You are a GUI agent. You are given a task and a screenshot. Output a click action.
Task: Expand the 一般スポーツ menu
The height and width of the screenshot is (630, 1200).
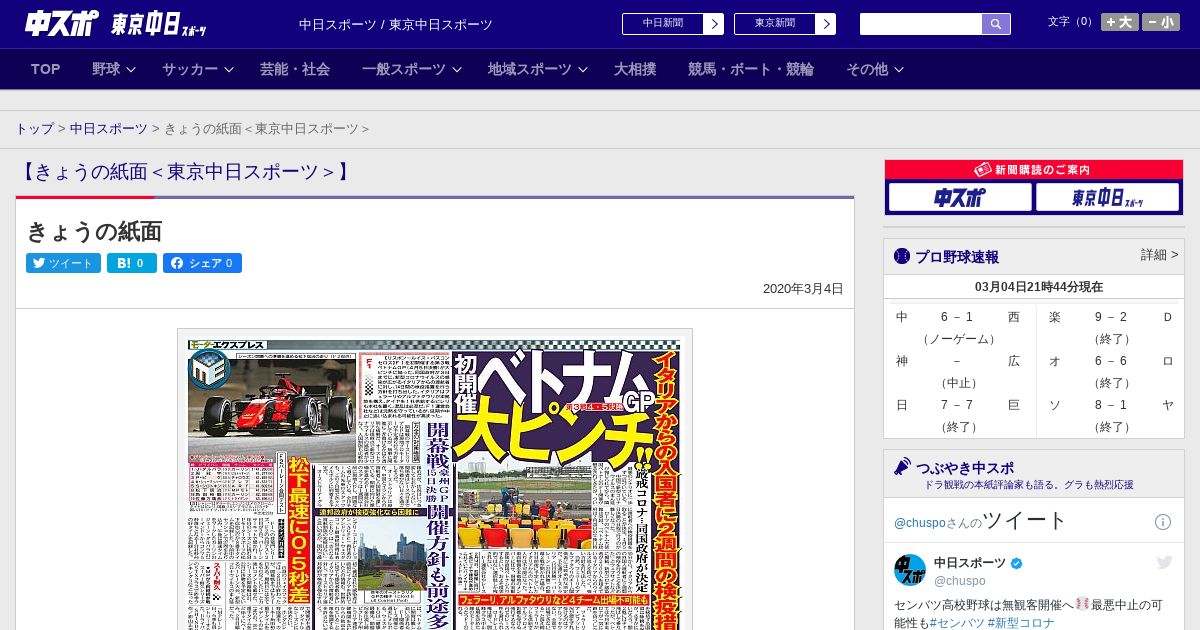click(x=411, y=69)
